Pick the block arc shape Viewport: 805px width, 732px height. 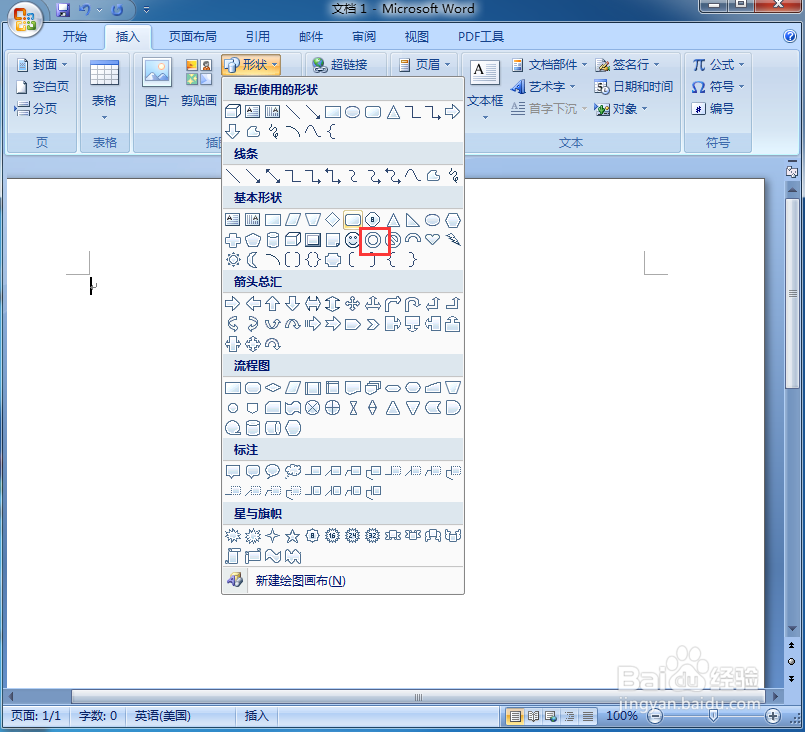(413, 239)
